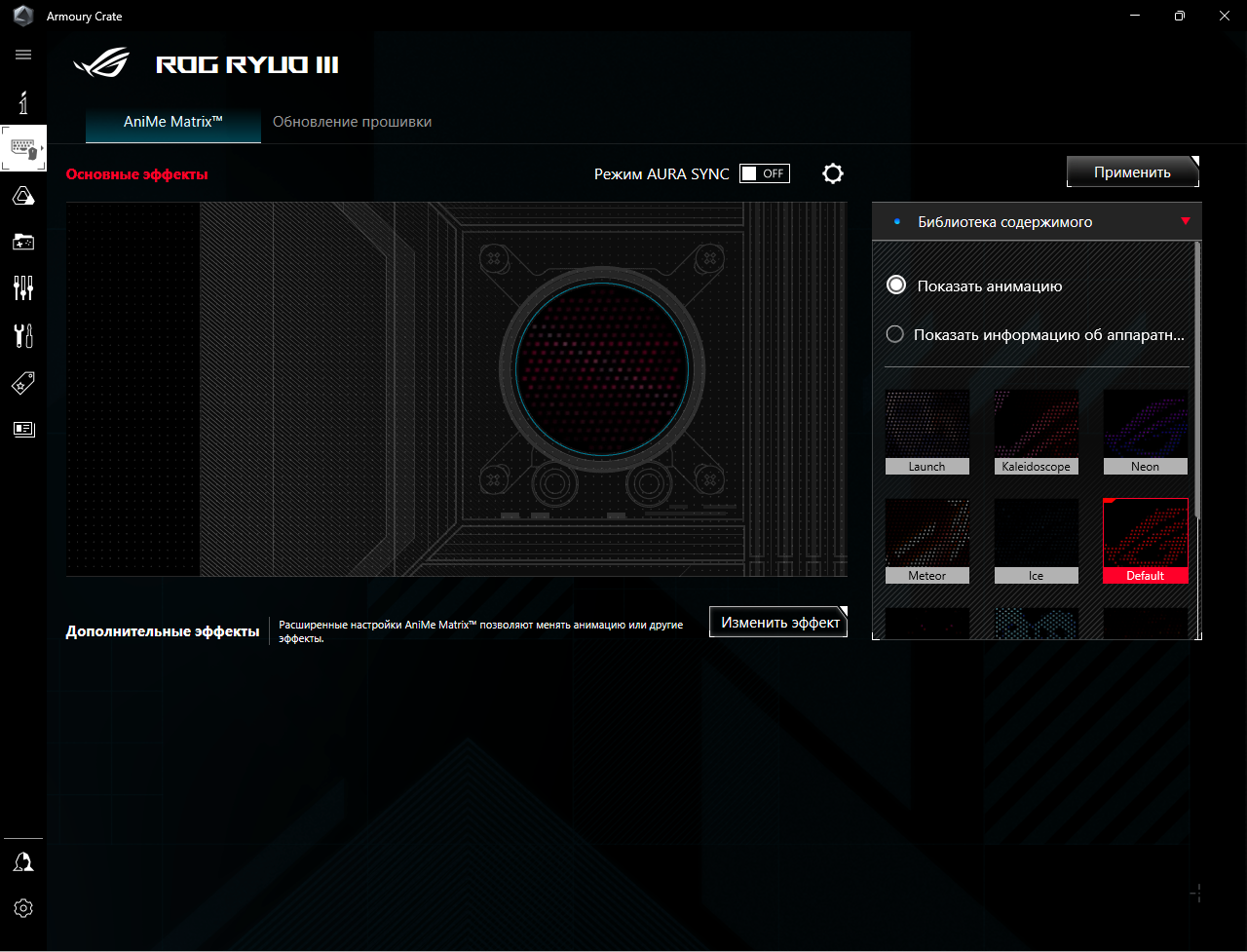
Task: Click the Основные эффекты heading
Action: pos(137,174)
